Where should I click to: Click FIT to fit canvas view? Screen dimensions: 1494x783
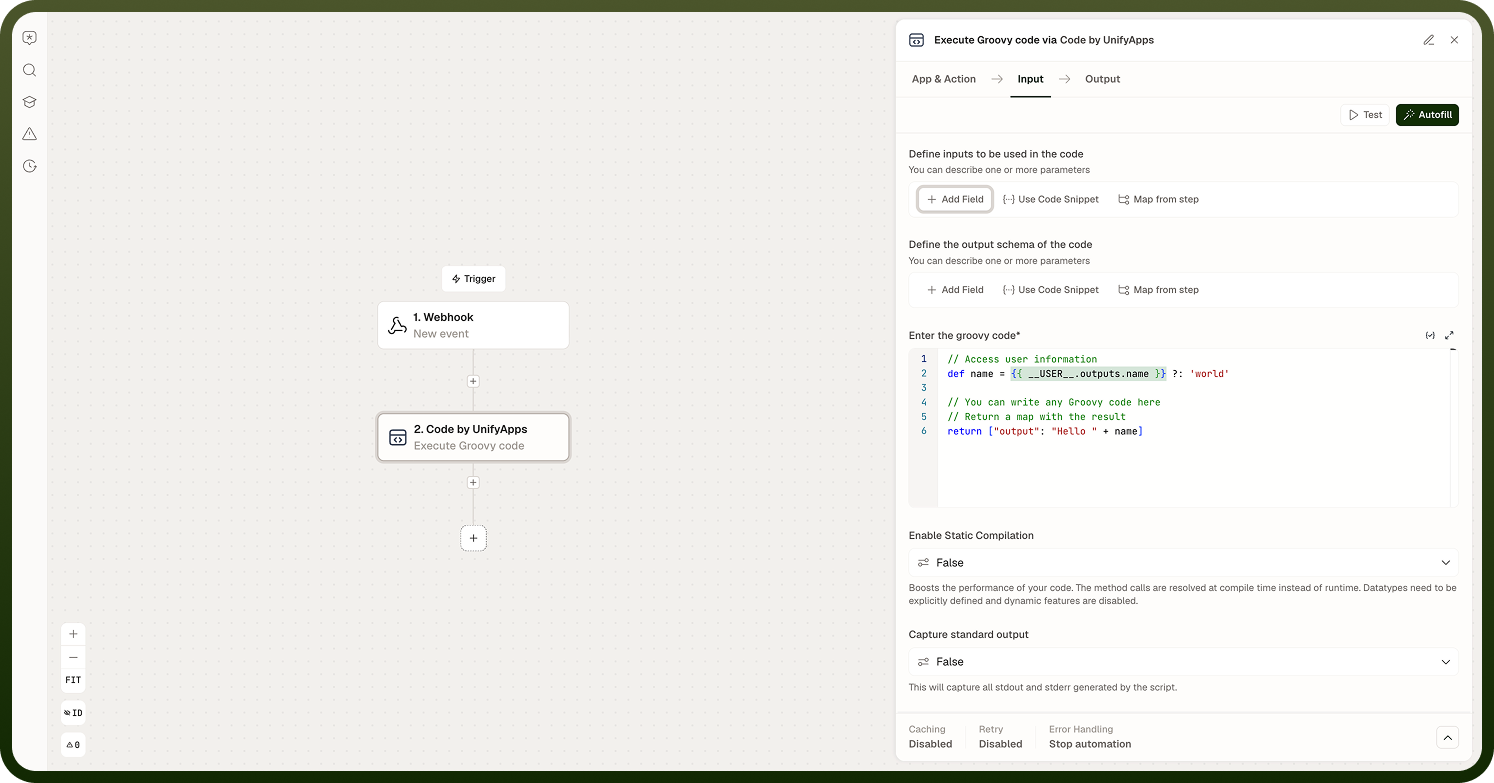pyautogui.click(x=73, y=680)
